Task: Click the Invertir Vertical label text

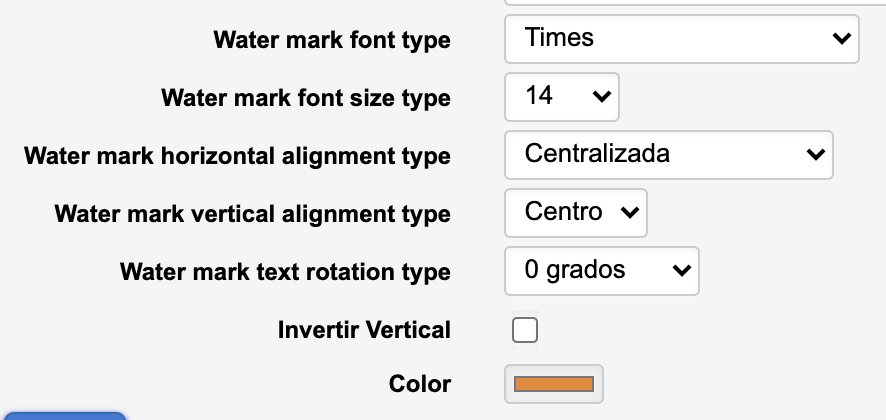Action: tap(364, 330)
